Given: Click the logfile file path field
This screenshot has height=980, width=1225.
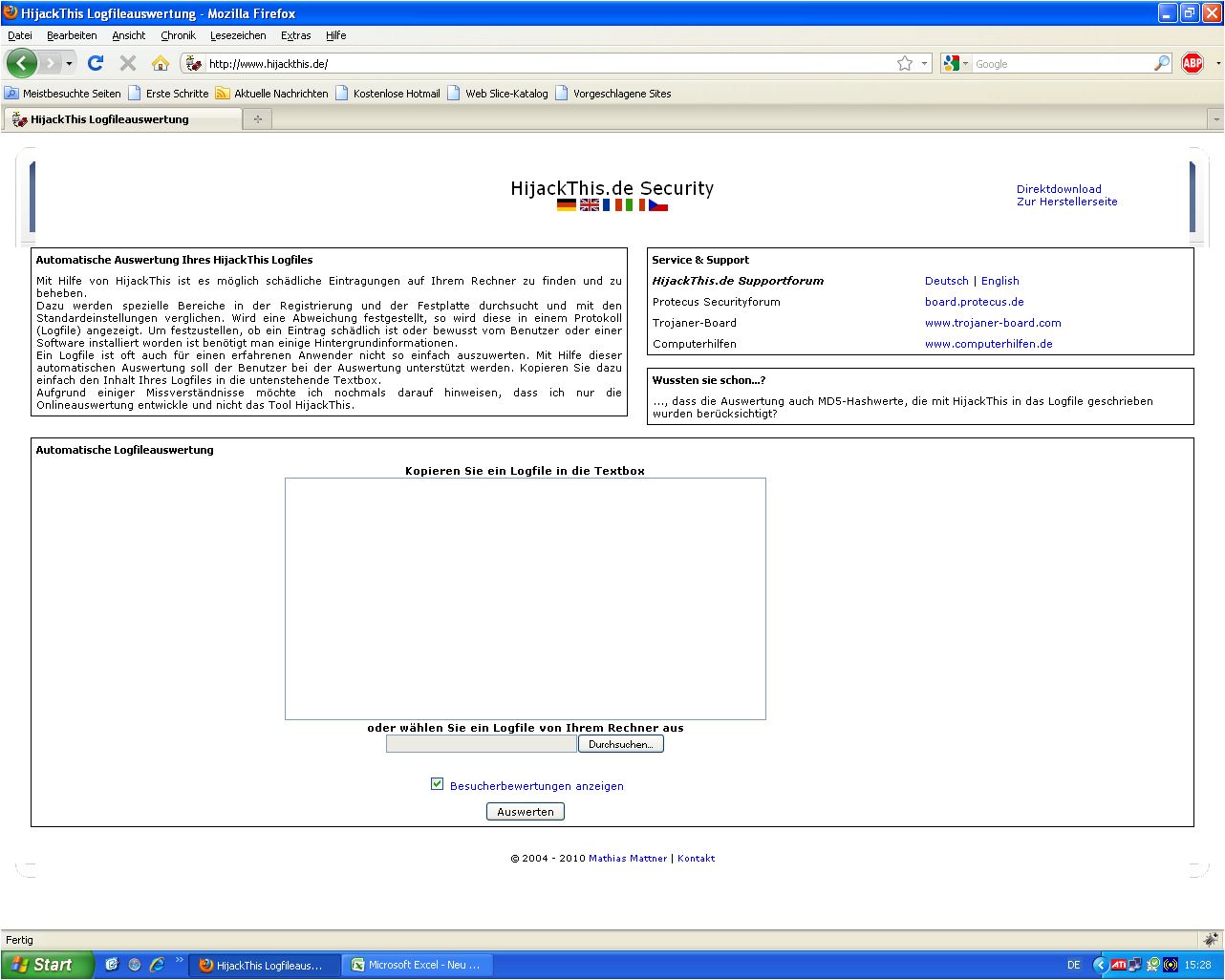Looking at the screenshot, I should coord(481,744).
